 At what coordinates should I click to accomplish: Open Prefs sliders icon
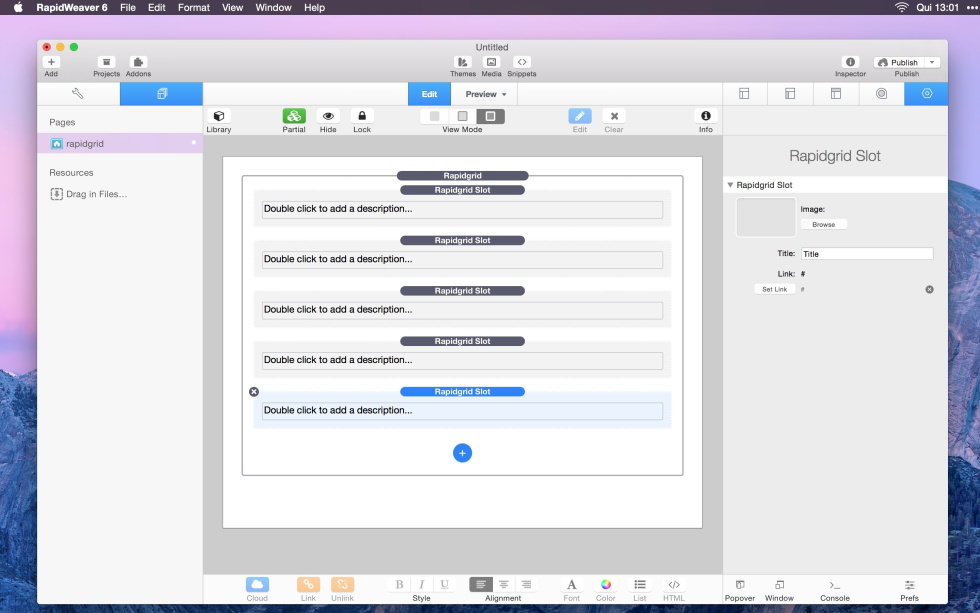pyautogui.click(x=909, y=585)
